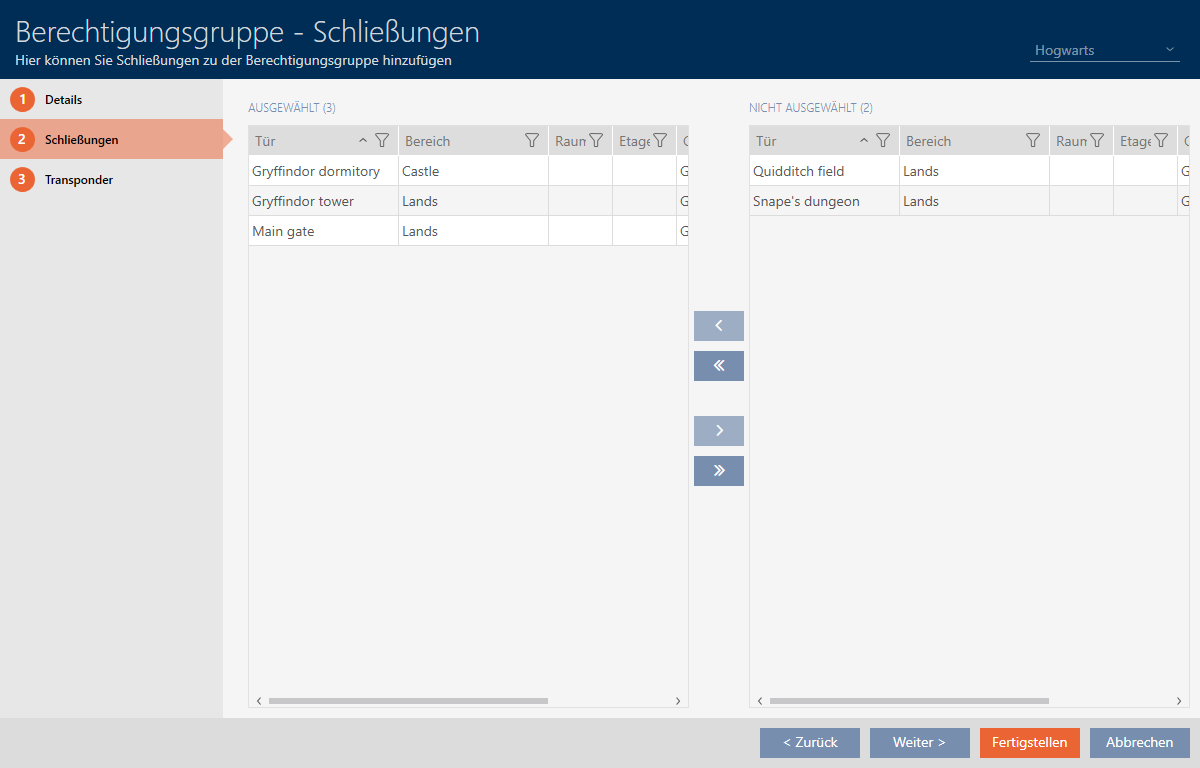Select the Snape's dungeon row

pos(806,201)
